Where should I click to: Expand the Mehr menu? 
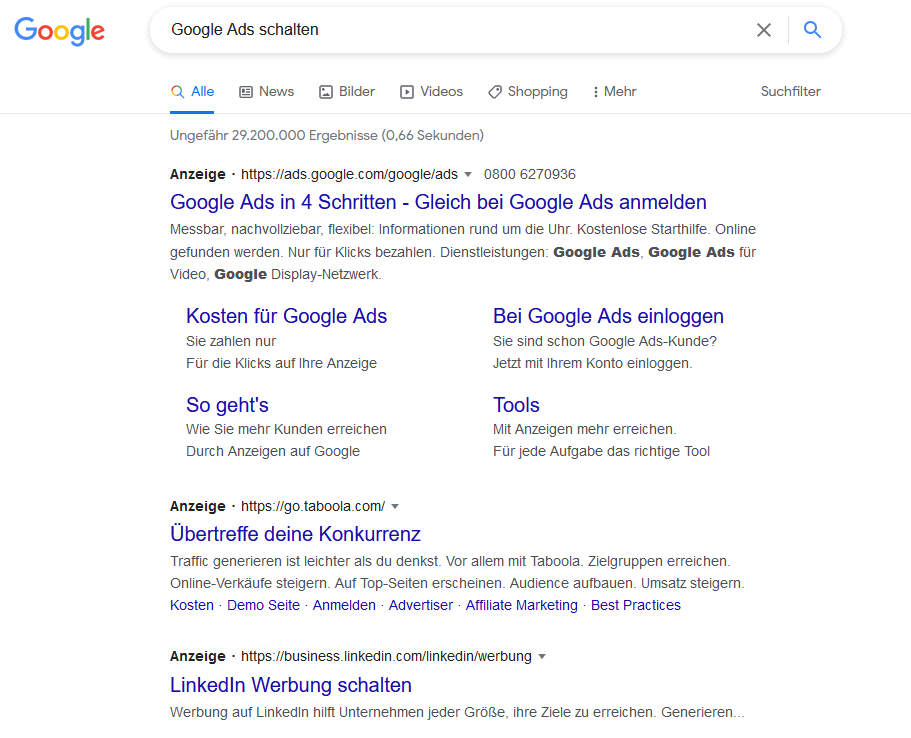tap(614, 91)
